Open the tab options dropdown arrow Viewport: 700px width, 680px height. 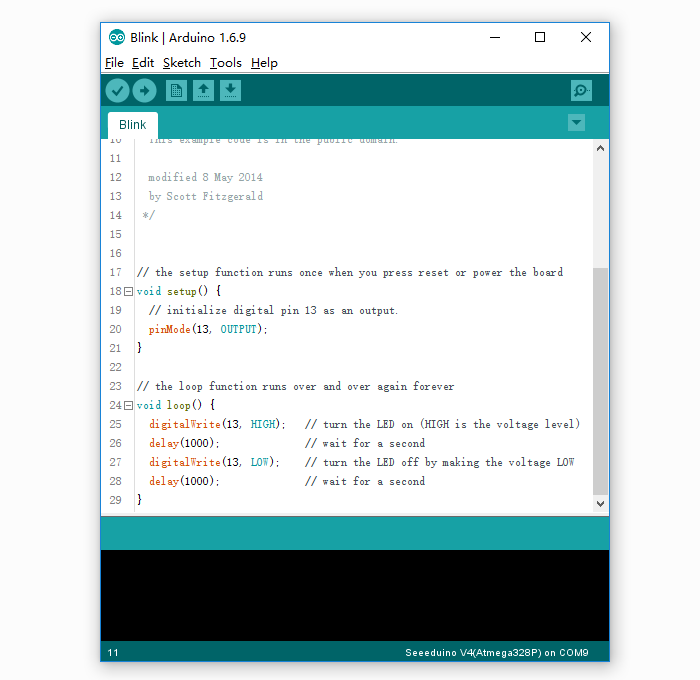(x=576, y=122)
